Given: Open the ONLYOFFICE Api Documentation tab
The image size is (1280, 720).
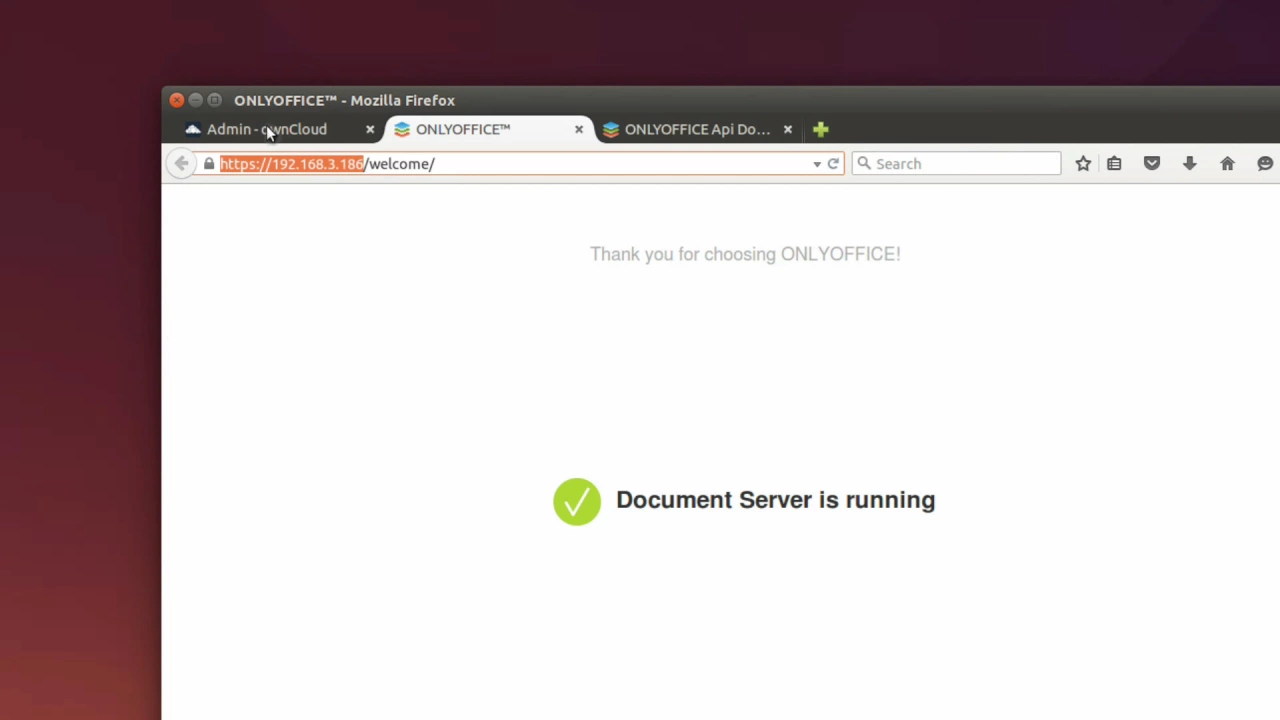Looking at the screenshot, I should (698, 129).
